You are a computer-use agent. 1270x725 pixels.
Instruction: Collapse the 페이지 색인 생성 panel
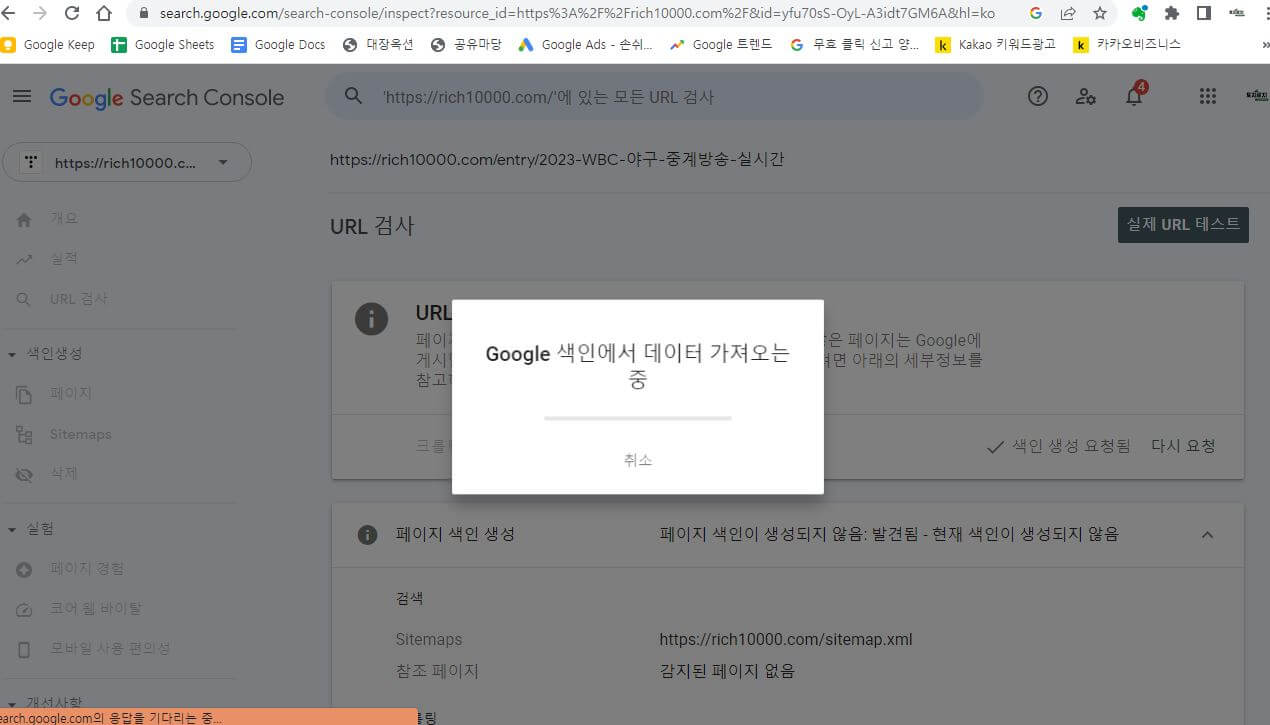[x=1207, y=534]
